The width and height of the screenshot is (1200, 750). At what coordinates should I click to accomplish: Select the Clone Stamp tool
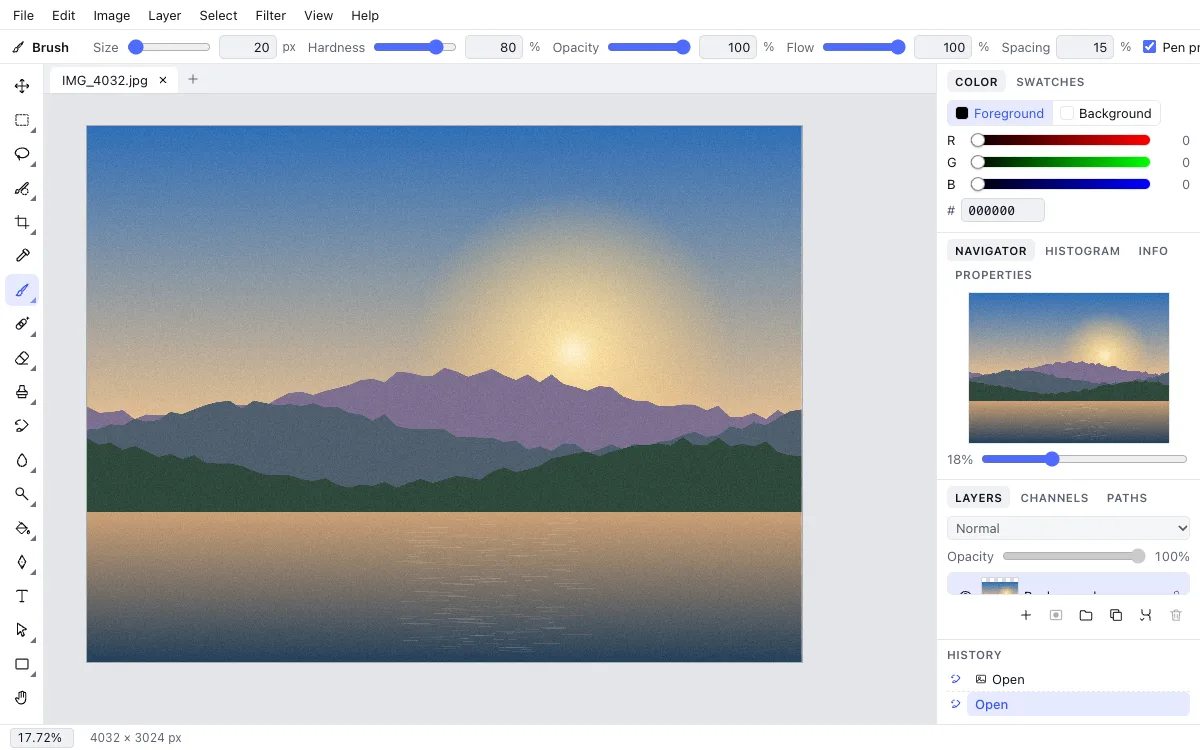pyautogui.click(x=22, y=392)
